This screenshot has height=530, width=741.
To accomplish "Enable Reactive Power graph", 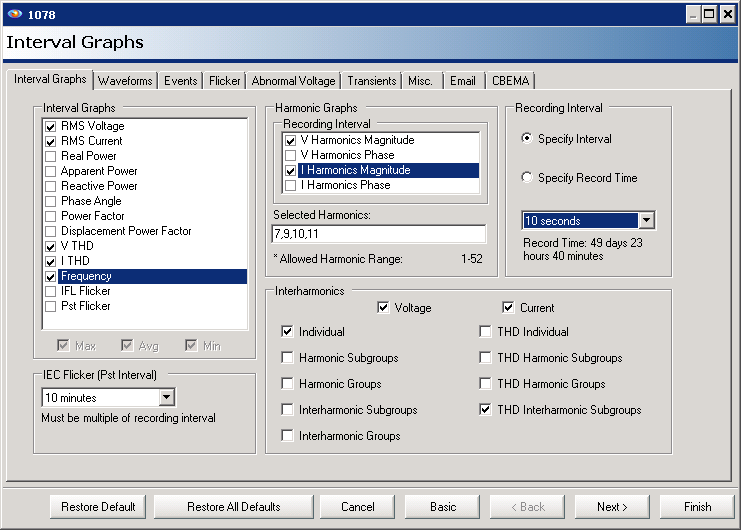I will click(x=51, y=187).
